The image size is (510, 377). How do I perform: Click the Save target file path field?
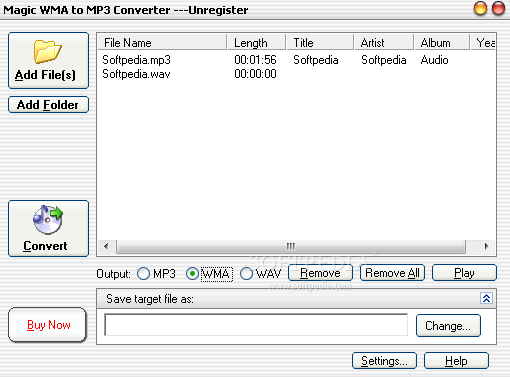[x=256, y=325]
